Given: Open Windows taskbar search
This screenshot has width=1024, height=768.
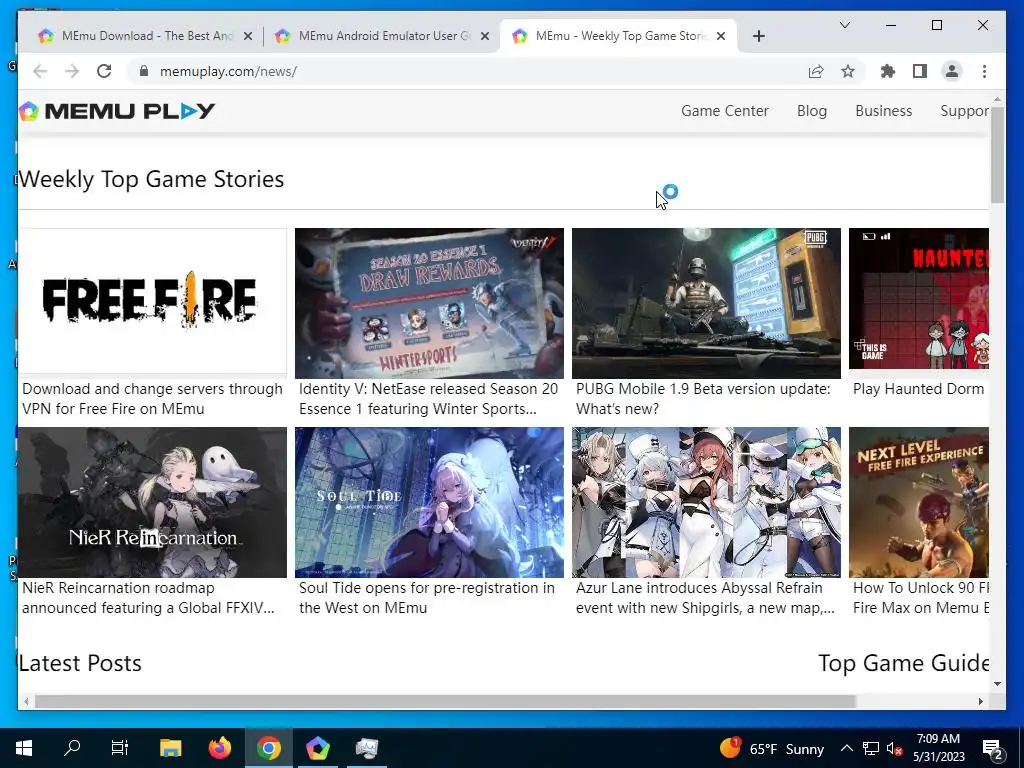Looking at the screenshot, I should point(72,748).
